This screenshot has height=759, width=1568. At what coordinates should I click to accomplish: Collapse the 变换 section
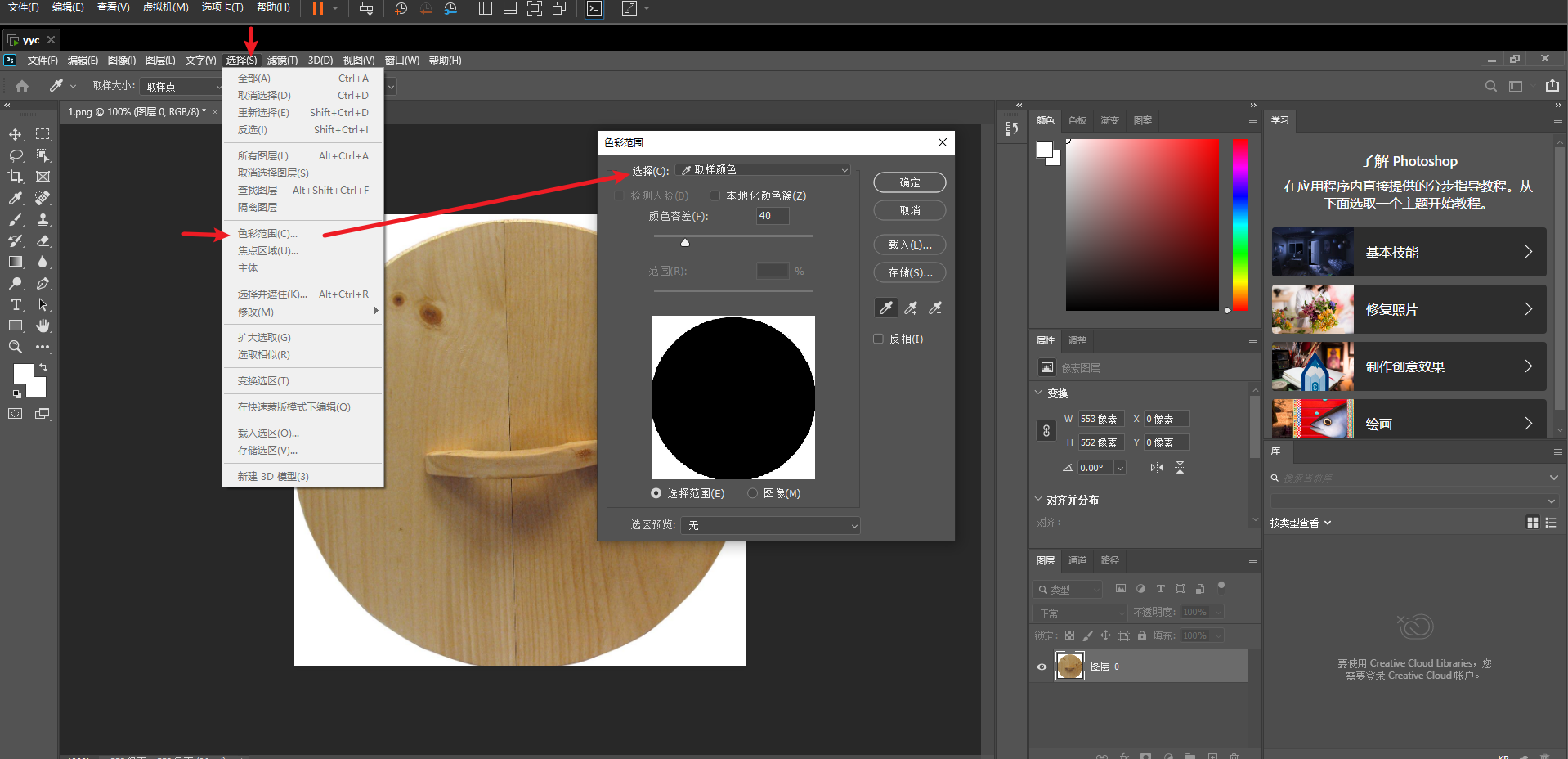1039,393
